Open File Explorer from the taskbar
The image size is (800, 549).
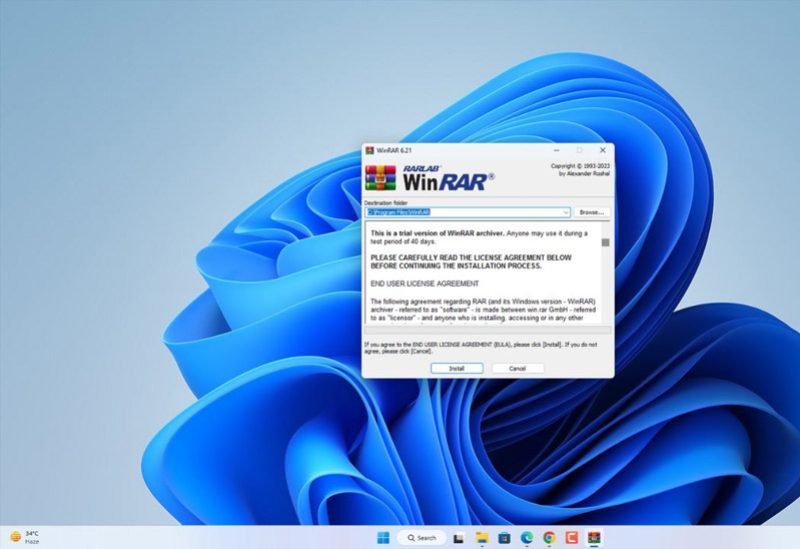(482, 537)
